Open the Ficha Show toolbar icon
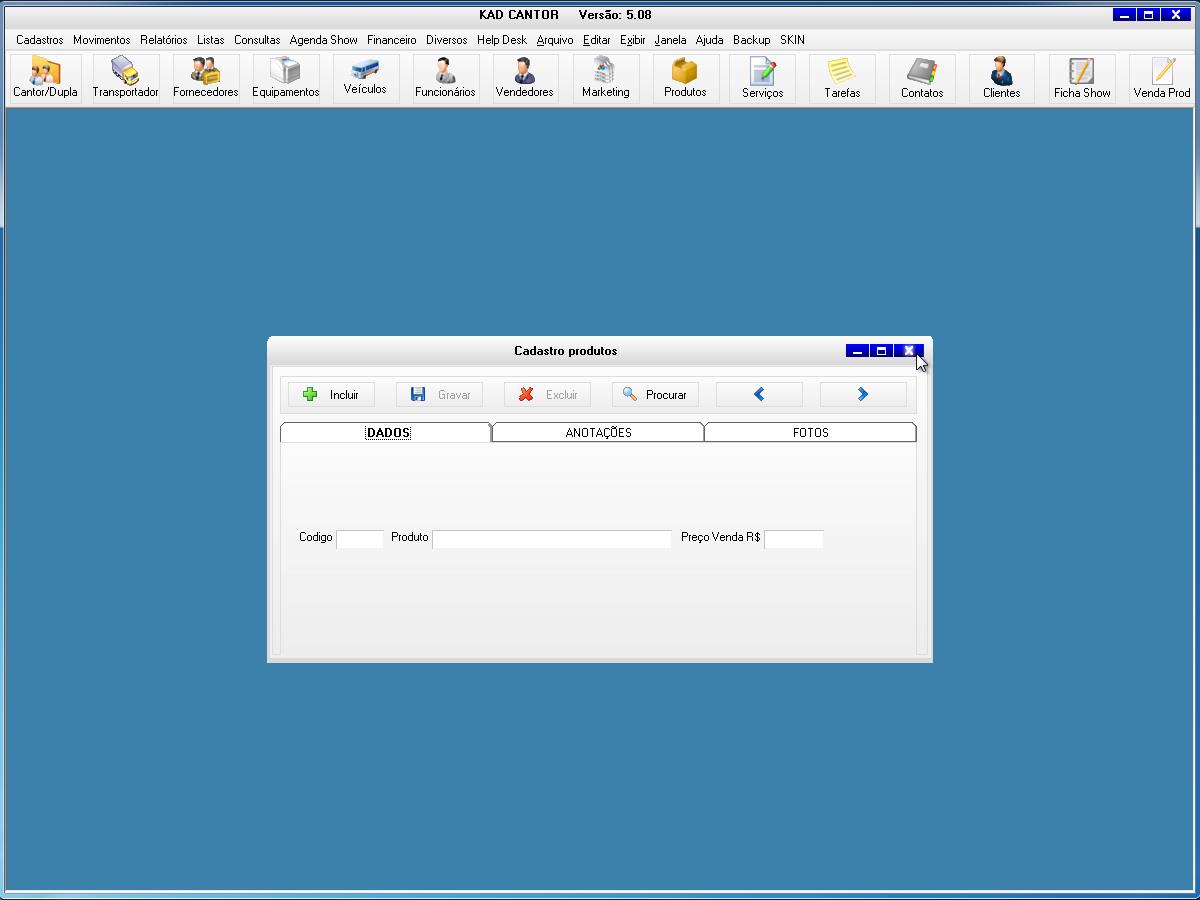 pos(1082,78)
